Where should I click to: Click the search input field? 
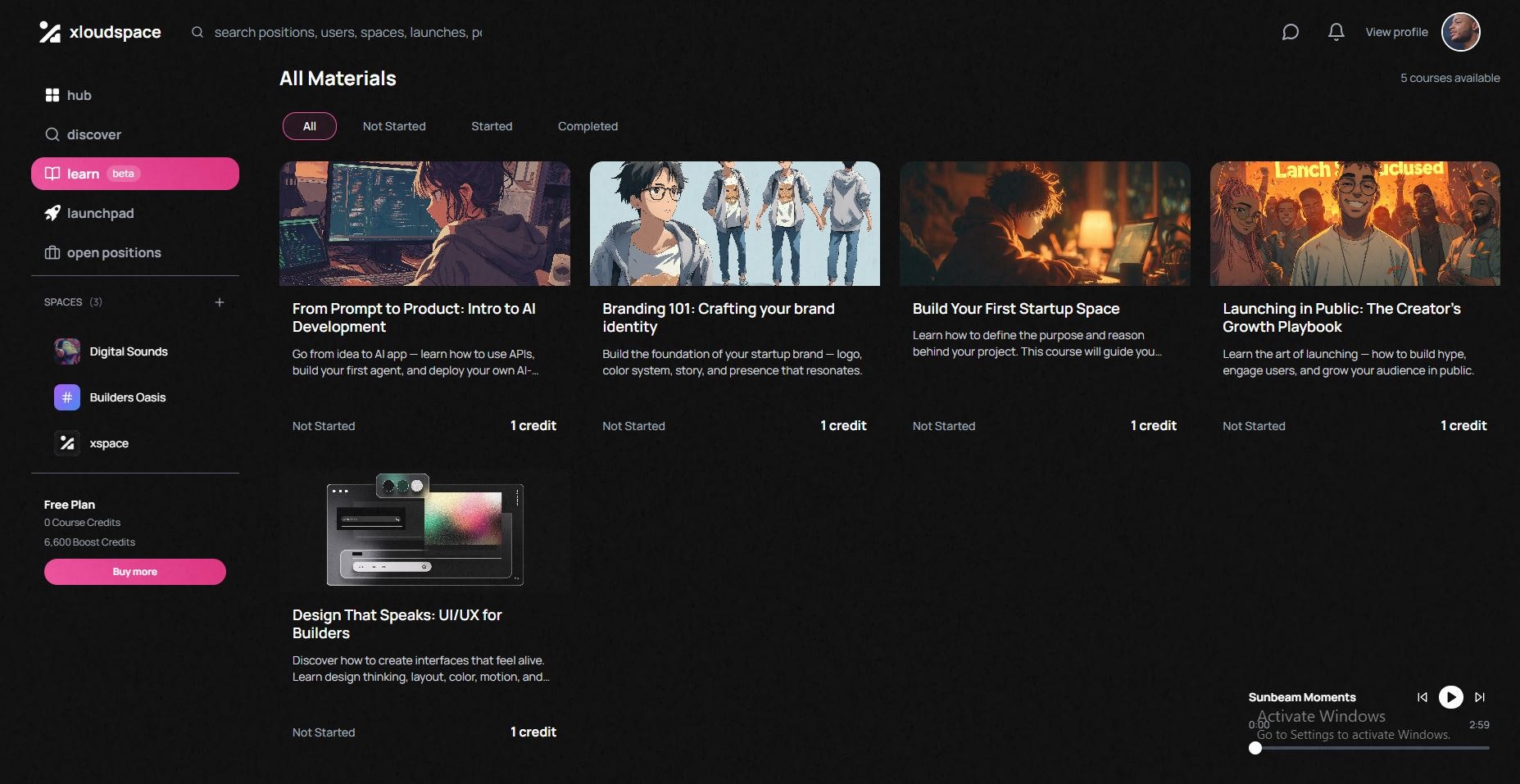tap(348, 32)
